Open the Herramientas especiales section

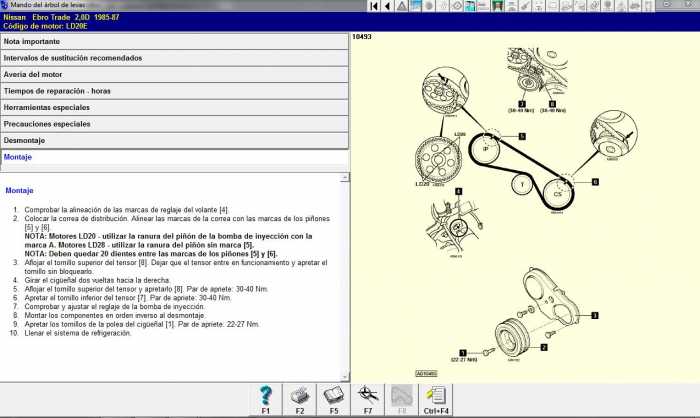coord(174,107)
